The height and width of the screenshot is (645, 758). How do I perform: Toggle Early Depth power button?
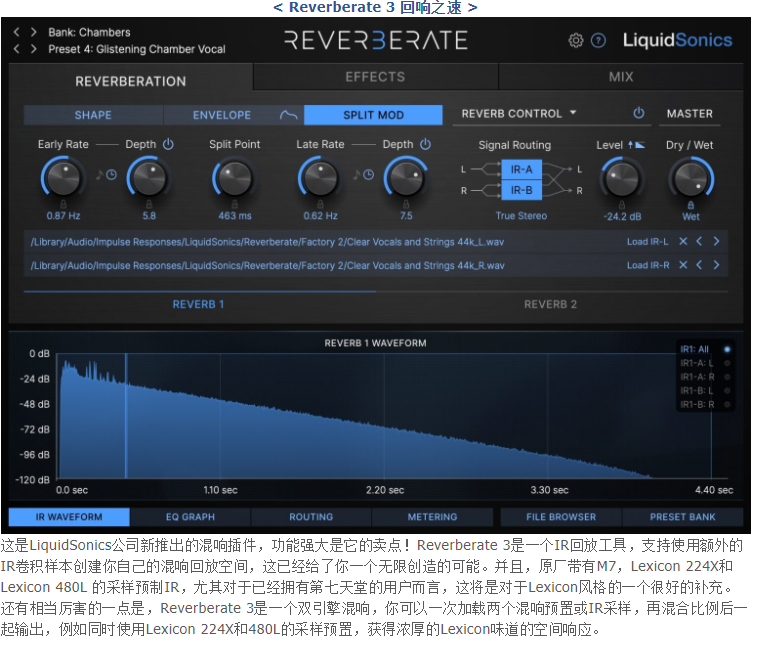[x=169, y=145]
